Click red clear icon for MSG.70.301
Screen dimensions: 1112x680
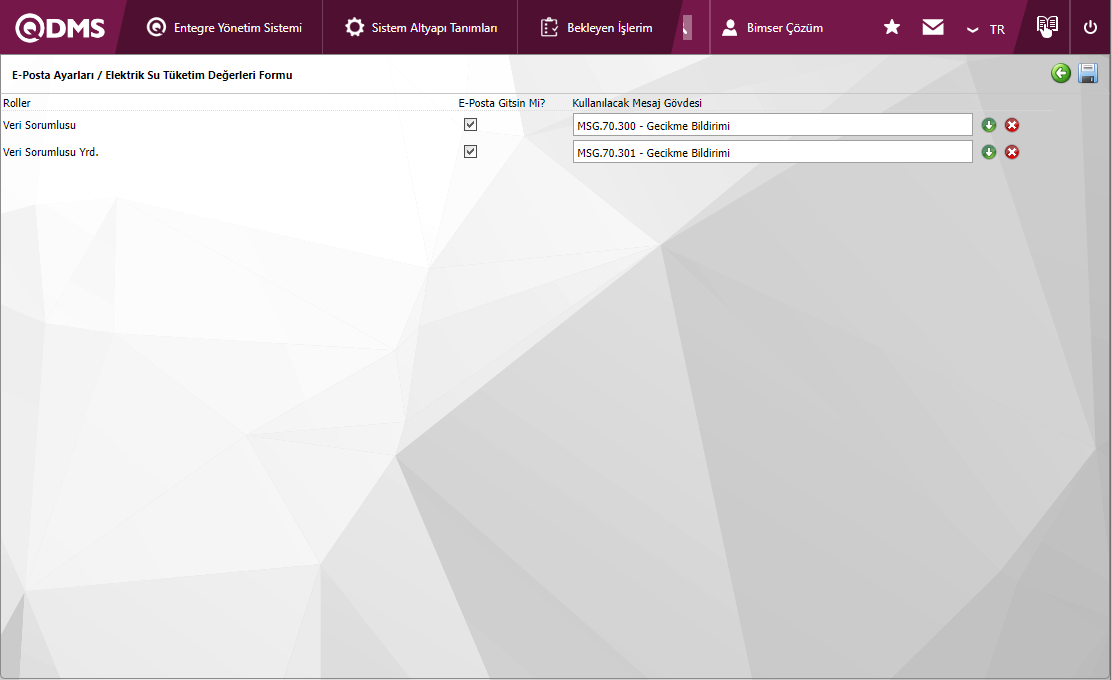click(x=1012, y=152)
